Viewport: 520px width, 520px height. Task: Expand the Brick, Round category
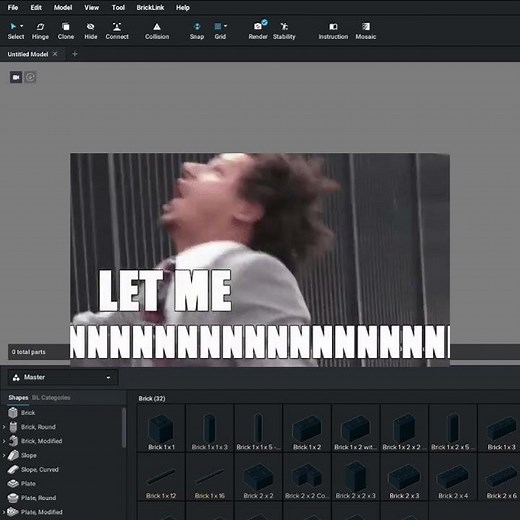pos(4,427)
